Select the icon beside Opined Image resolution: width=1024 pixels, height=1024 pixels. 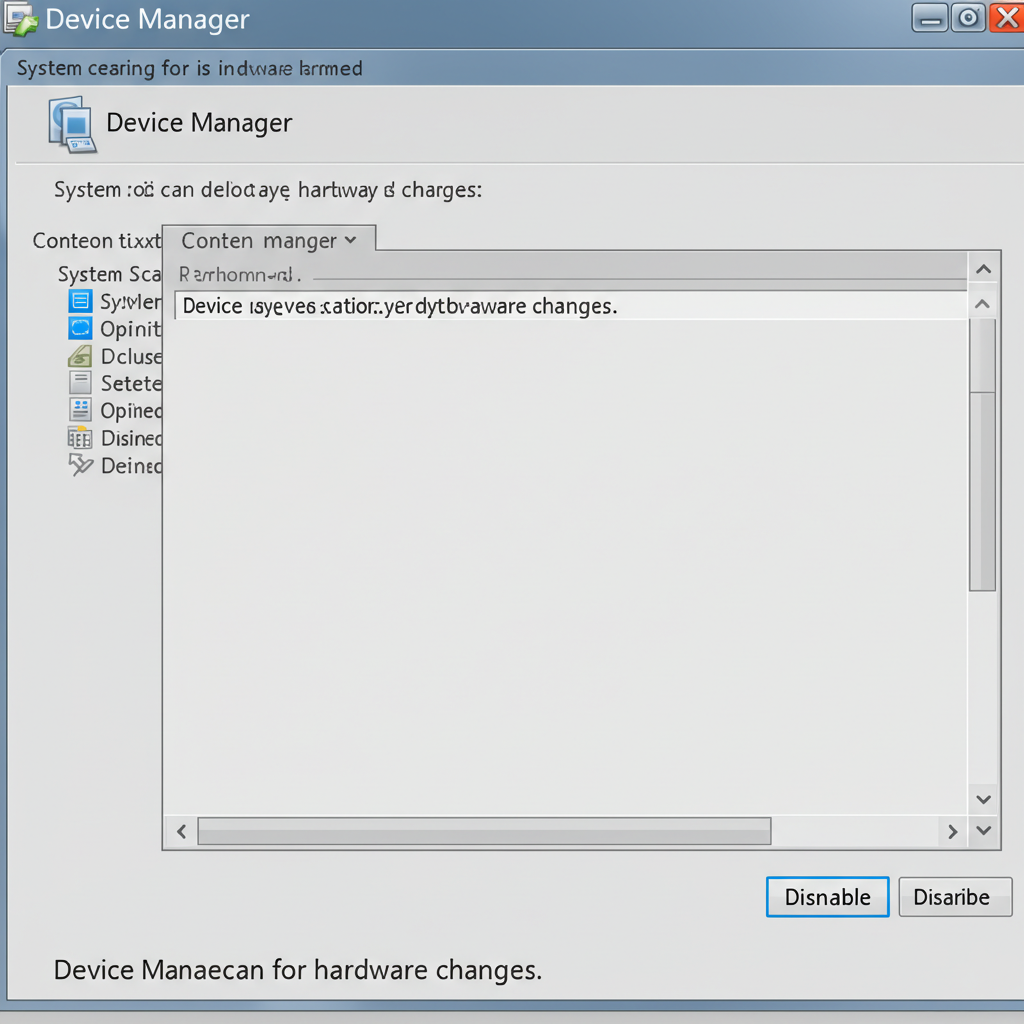80,410
